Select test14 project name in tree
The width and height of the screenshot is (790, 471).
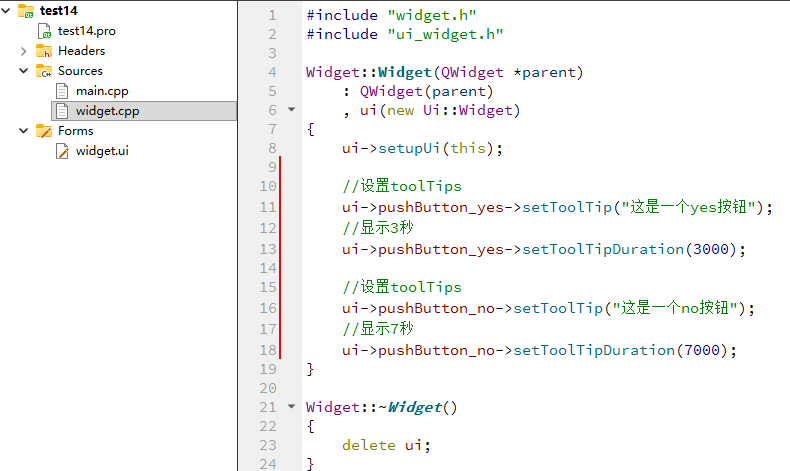(x=59, y=11)
